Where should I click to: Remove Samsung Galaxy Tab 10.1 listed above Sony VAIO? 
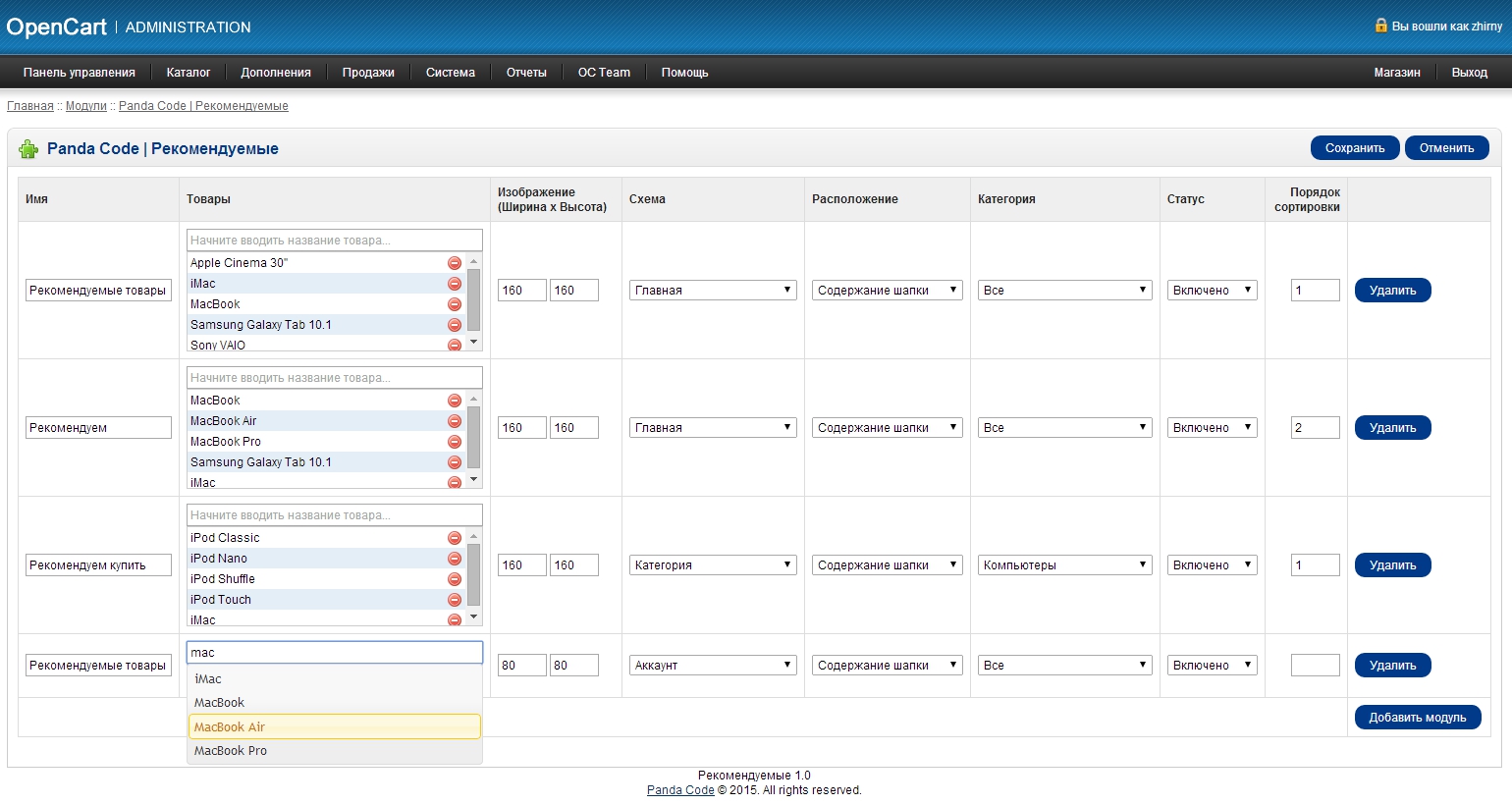click(x=455, y=325)
